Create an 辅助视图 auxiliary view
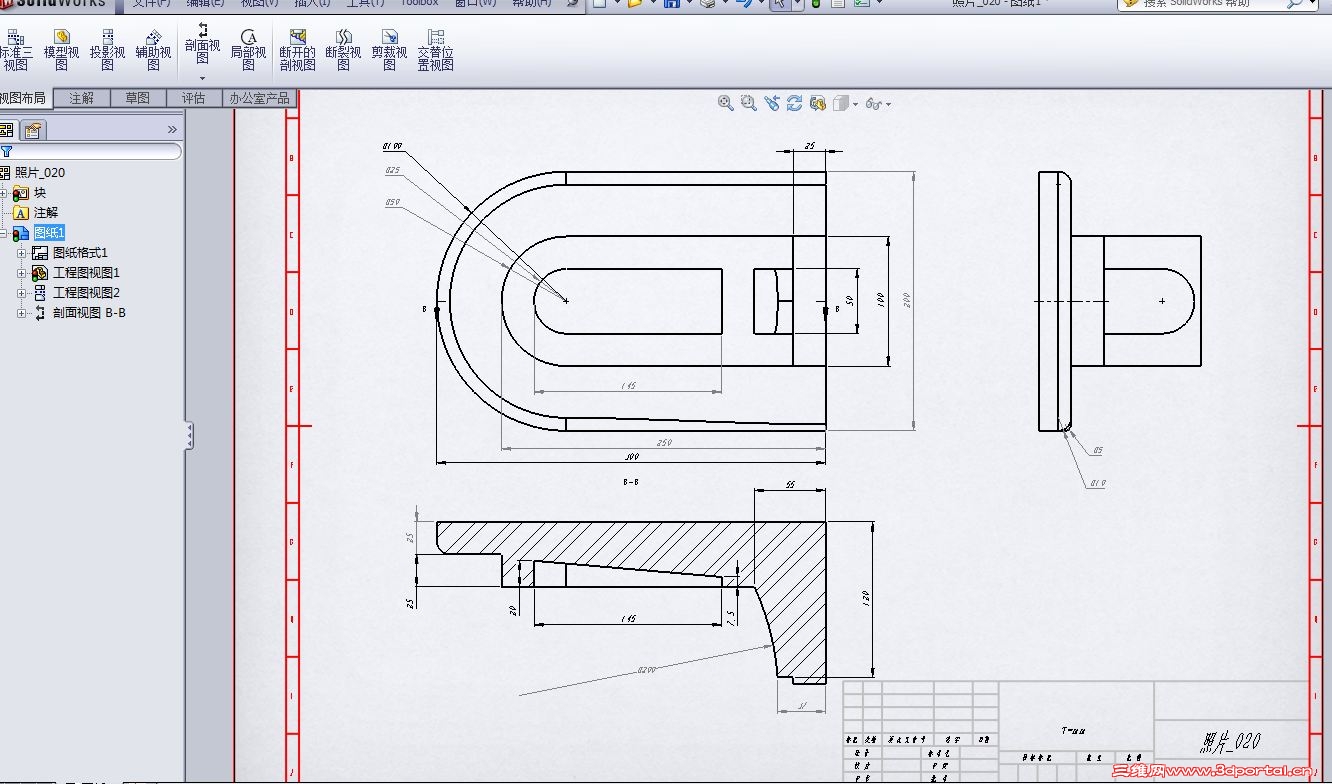1332x784 pixels. click(153, 50)
